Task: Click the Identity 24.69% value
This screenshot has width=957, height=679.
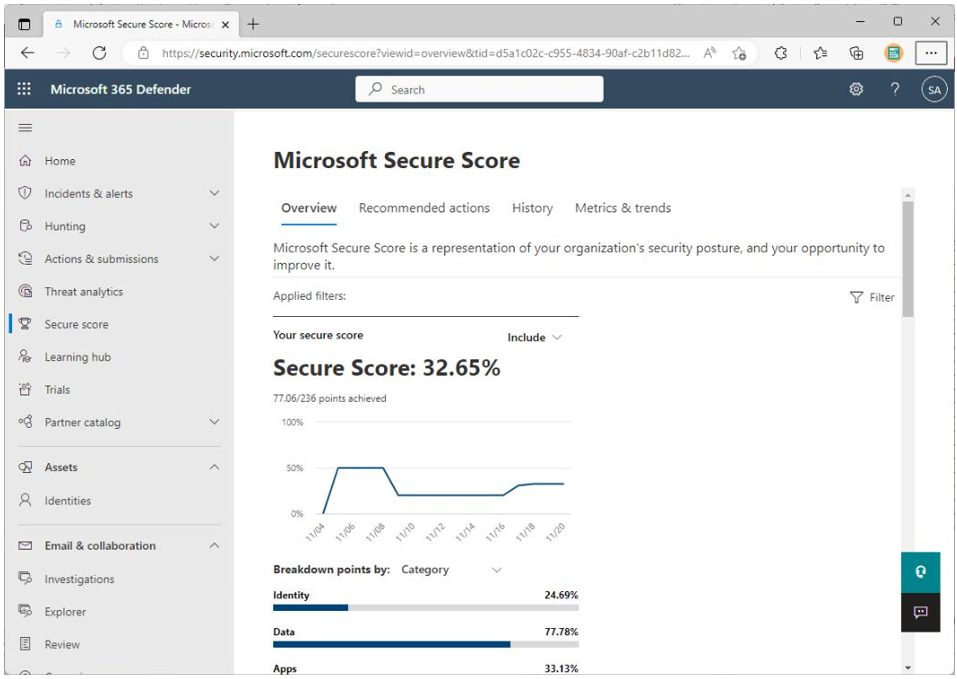Action: pyautogui.click(x=561, y=595)
